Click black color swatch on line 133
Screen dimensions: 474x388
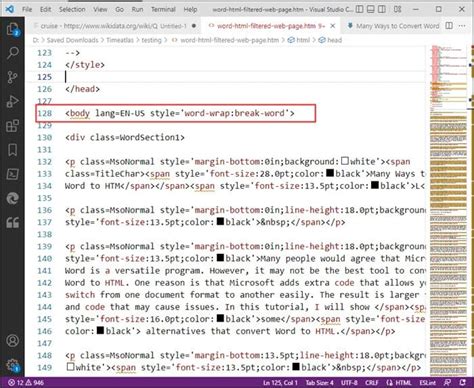tap(330, 173)
